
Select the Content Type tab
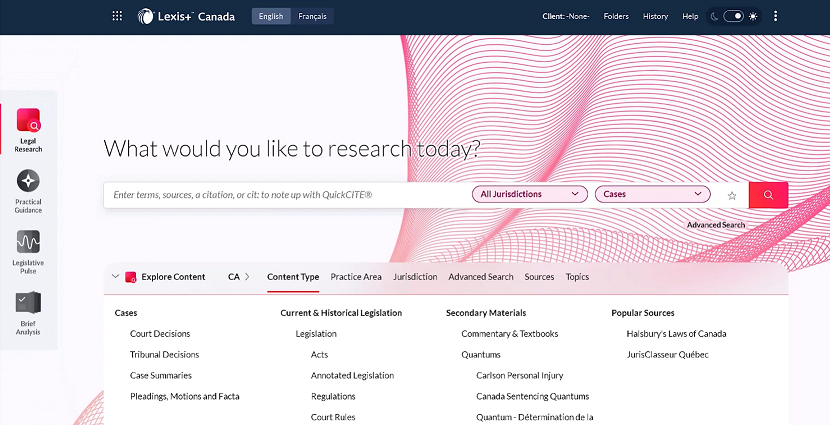click(293, 277)
